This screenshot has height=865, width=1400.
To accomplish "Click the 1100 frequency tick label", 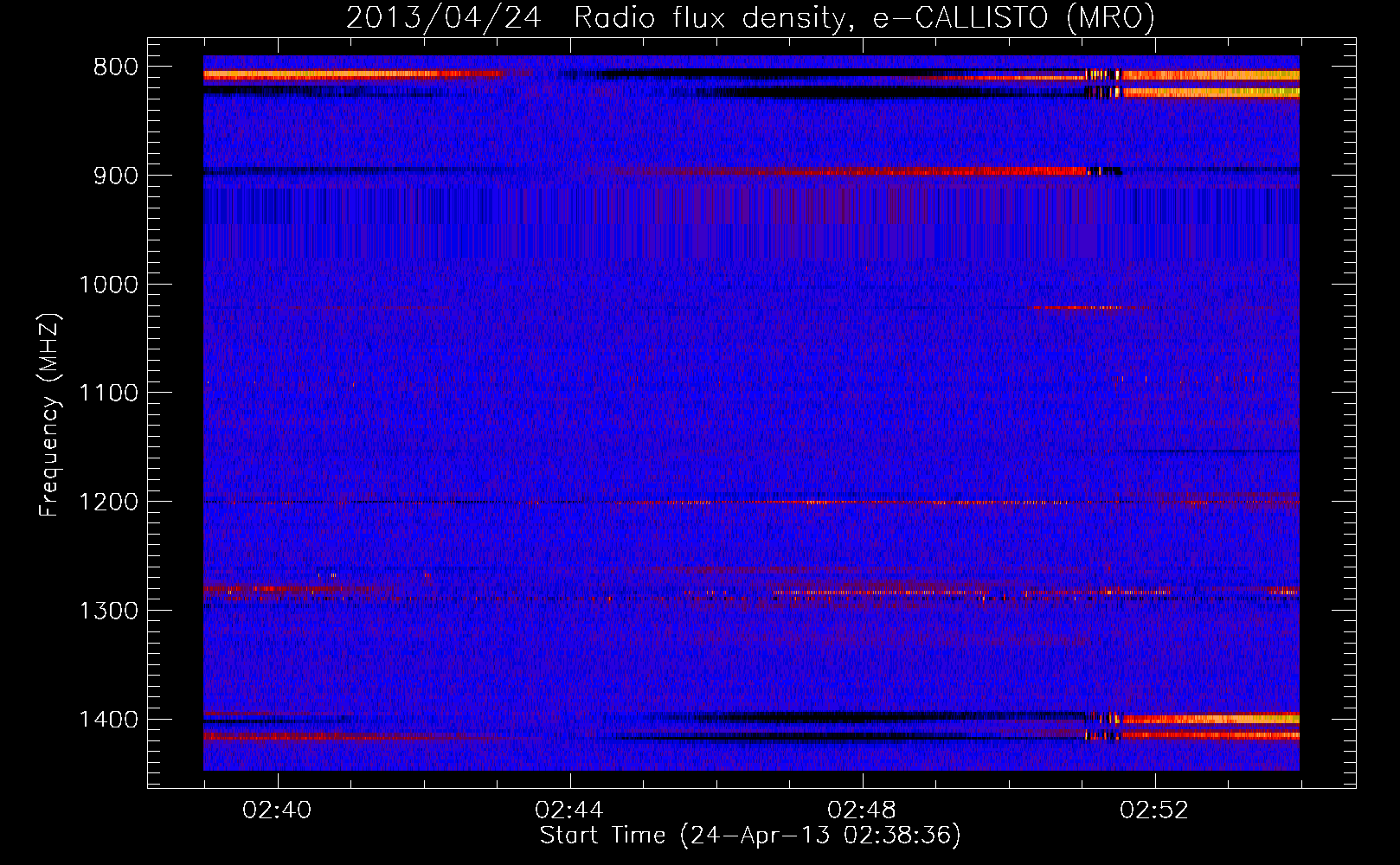I will [108, 394].
